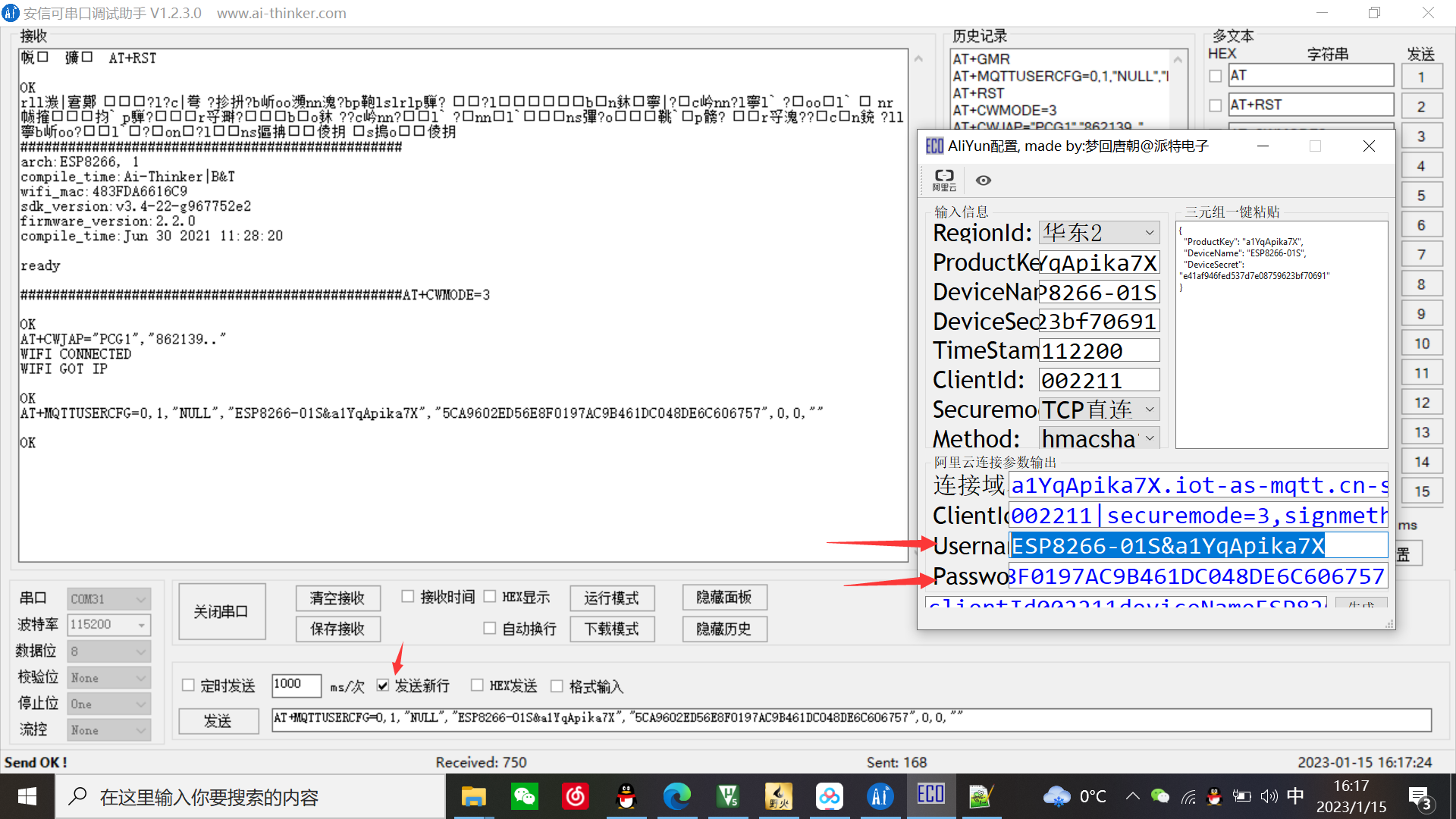The height and width of the screenshot is (819, 1456).
Task: Toggle the 格式输入 checkbox
Action: [557, 686]
